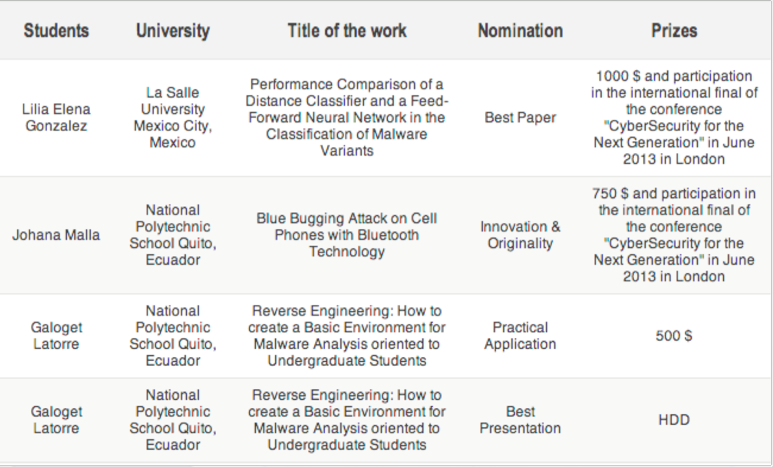The image size is (773, 467).
Task: Select the HDD prize cell
Action: (x=674, y=420)
